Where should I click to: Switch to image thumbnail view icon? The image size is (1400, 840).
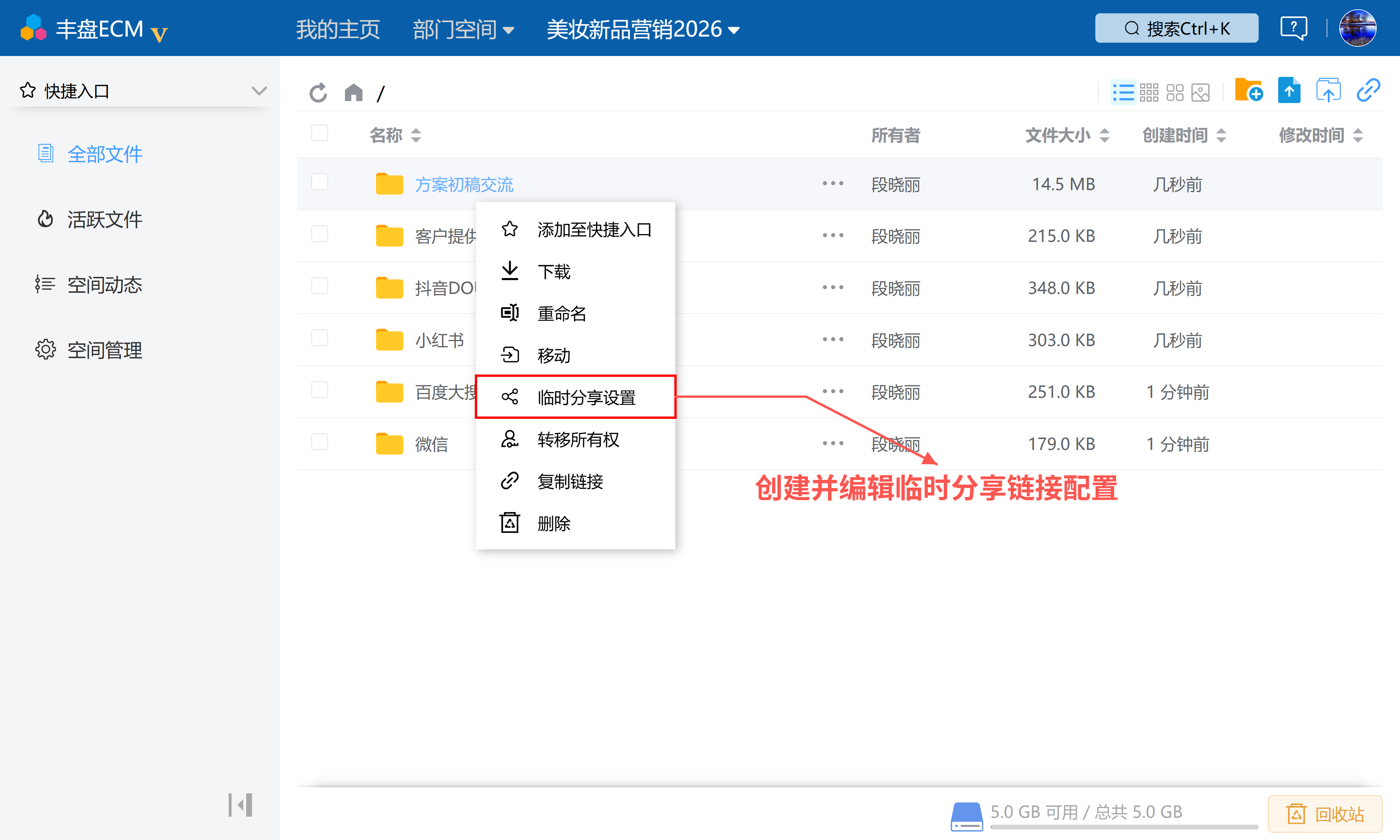[x=1200, y=92]
